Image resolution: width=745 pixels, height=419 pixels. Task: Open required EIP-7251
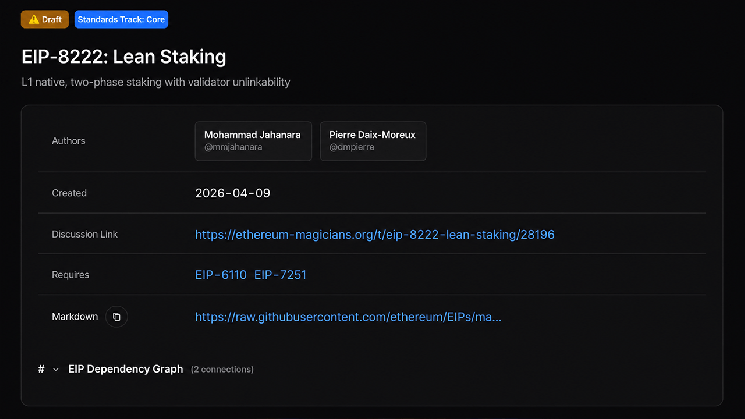(280, 275)
